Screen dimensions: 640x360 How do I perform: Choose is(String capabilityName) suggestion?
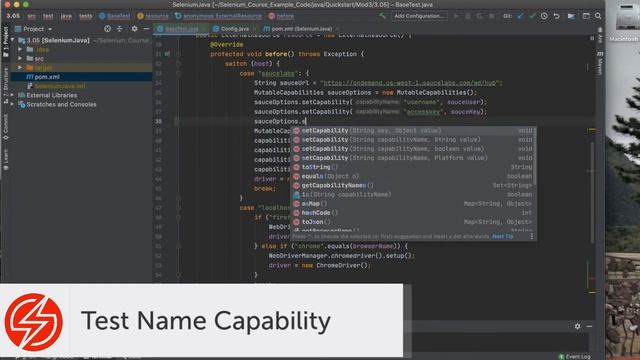[x=413, y=194]
